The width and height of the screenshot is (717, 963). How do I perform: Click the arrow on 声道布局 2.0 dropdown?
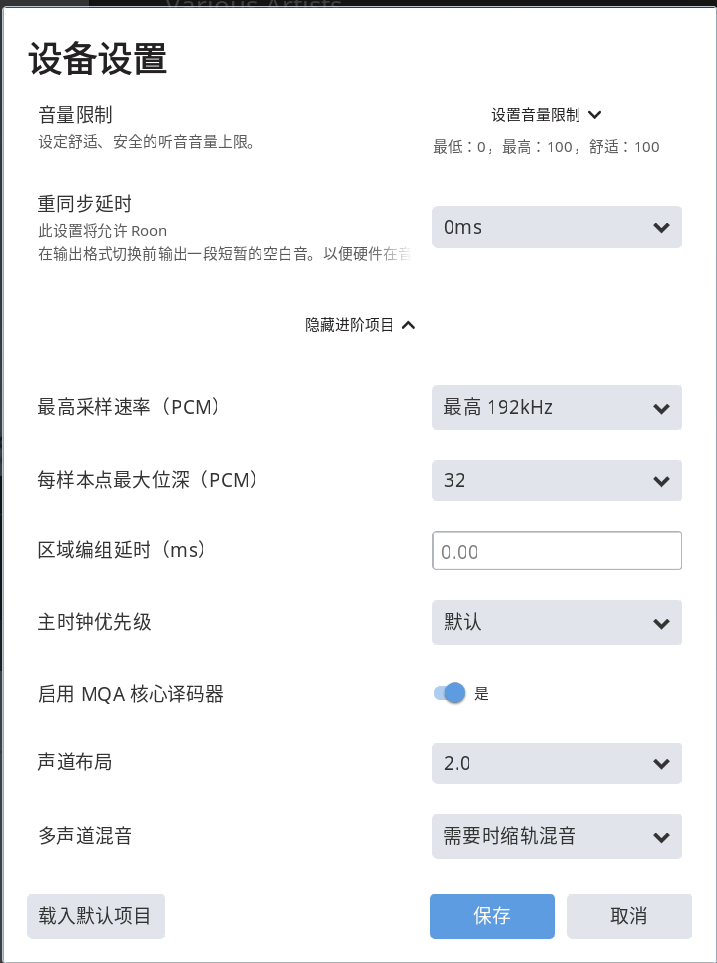click(660, 764)
